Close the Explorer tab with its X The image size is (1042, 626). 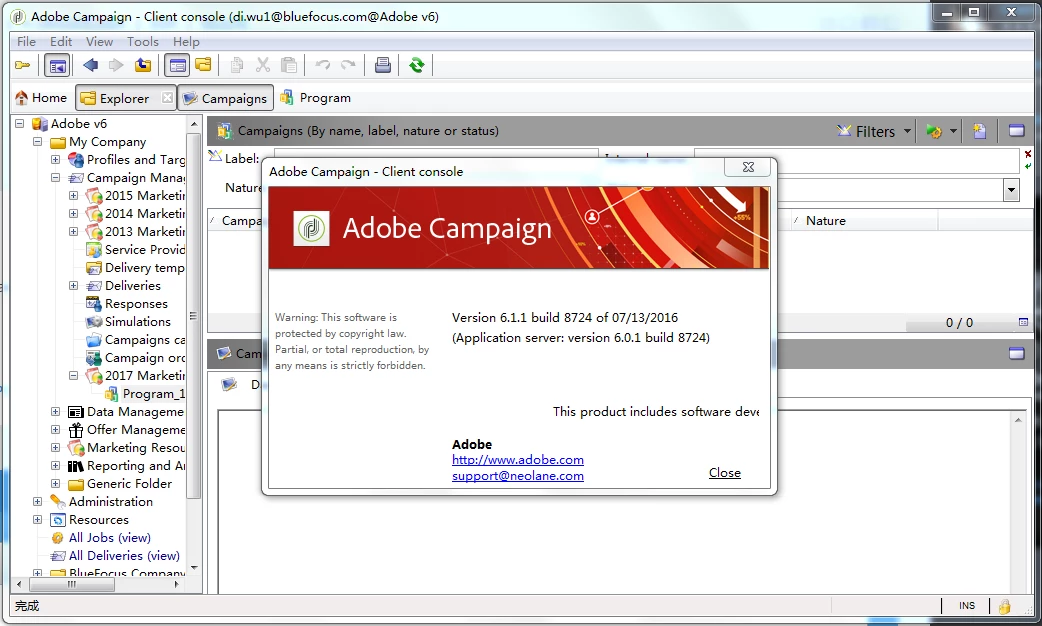(x=167, y=98)
